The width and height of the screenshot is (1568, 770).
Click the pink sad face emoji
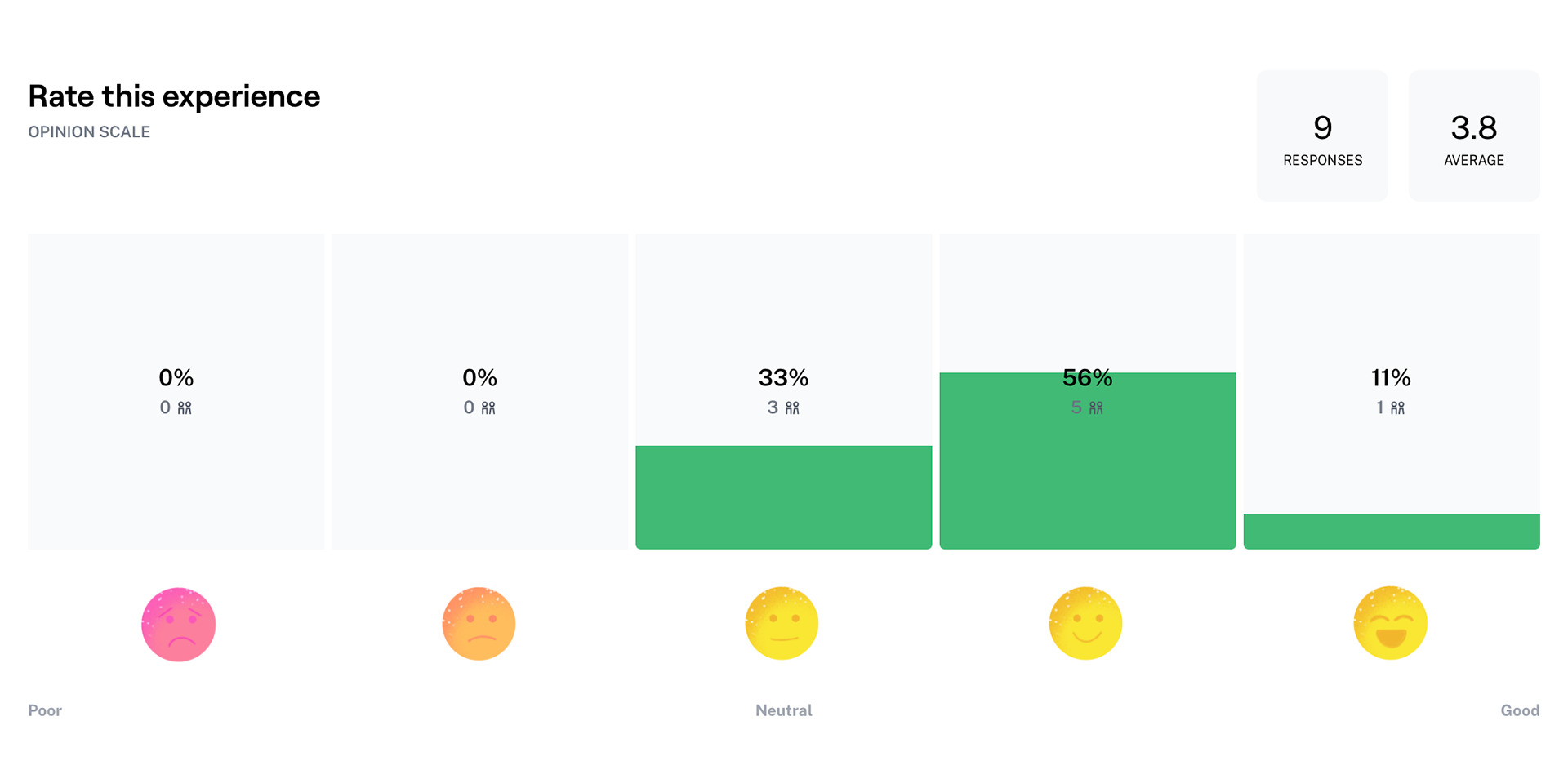click(178, 625)
